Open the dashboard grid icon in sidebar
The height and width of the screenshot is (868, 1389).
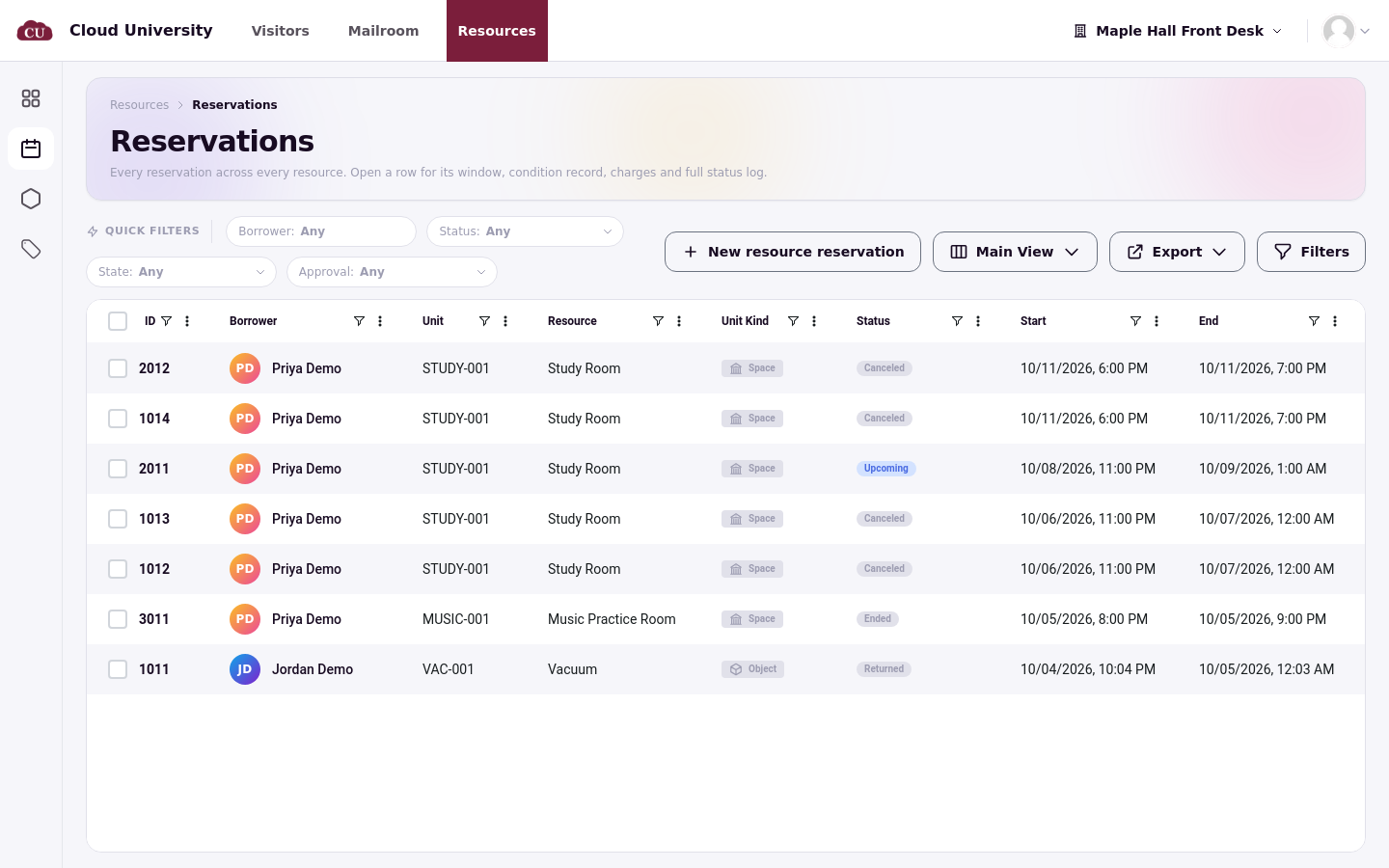31,98
